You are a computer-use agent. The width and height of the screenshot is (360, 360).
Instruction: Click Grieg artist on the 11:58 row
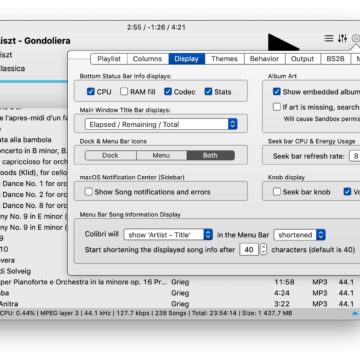coord(180,282)
